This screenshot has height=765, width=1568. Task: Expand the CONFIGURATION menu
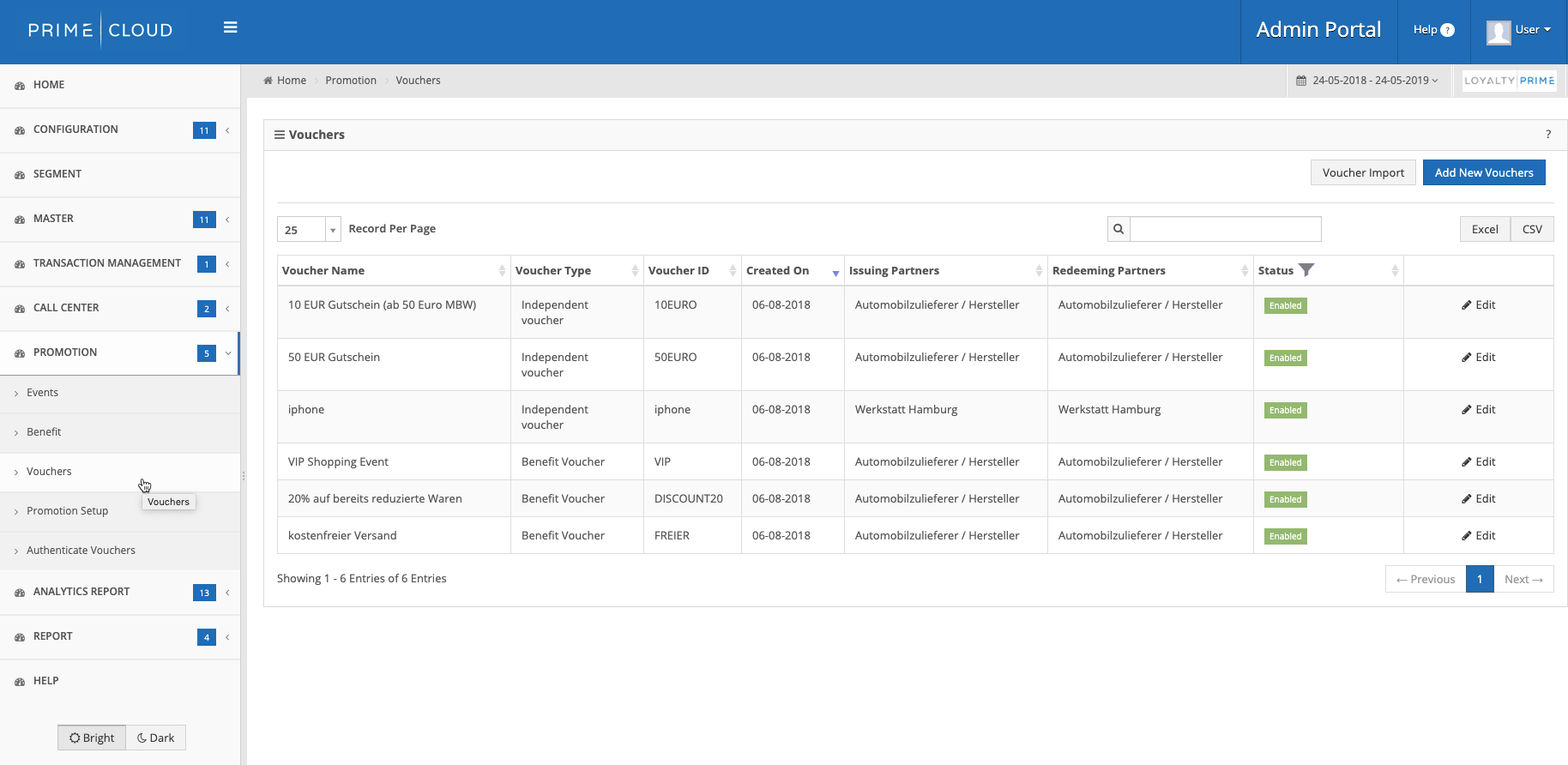point(120,130)
